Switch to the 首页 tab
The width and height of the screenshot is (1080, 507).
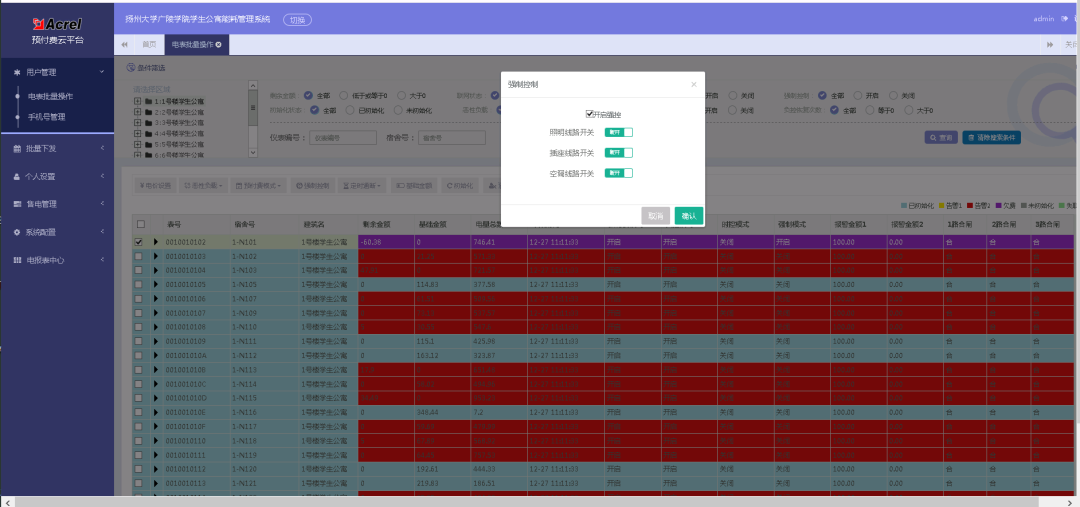coord(149,44)
